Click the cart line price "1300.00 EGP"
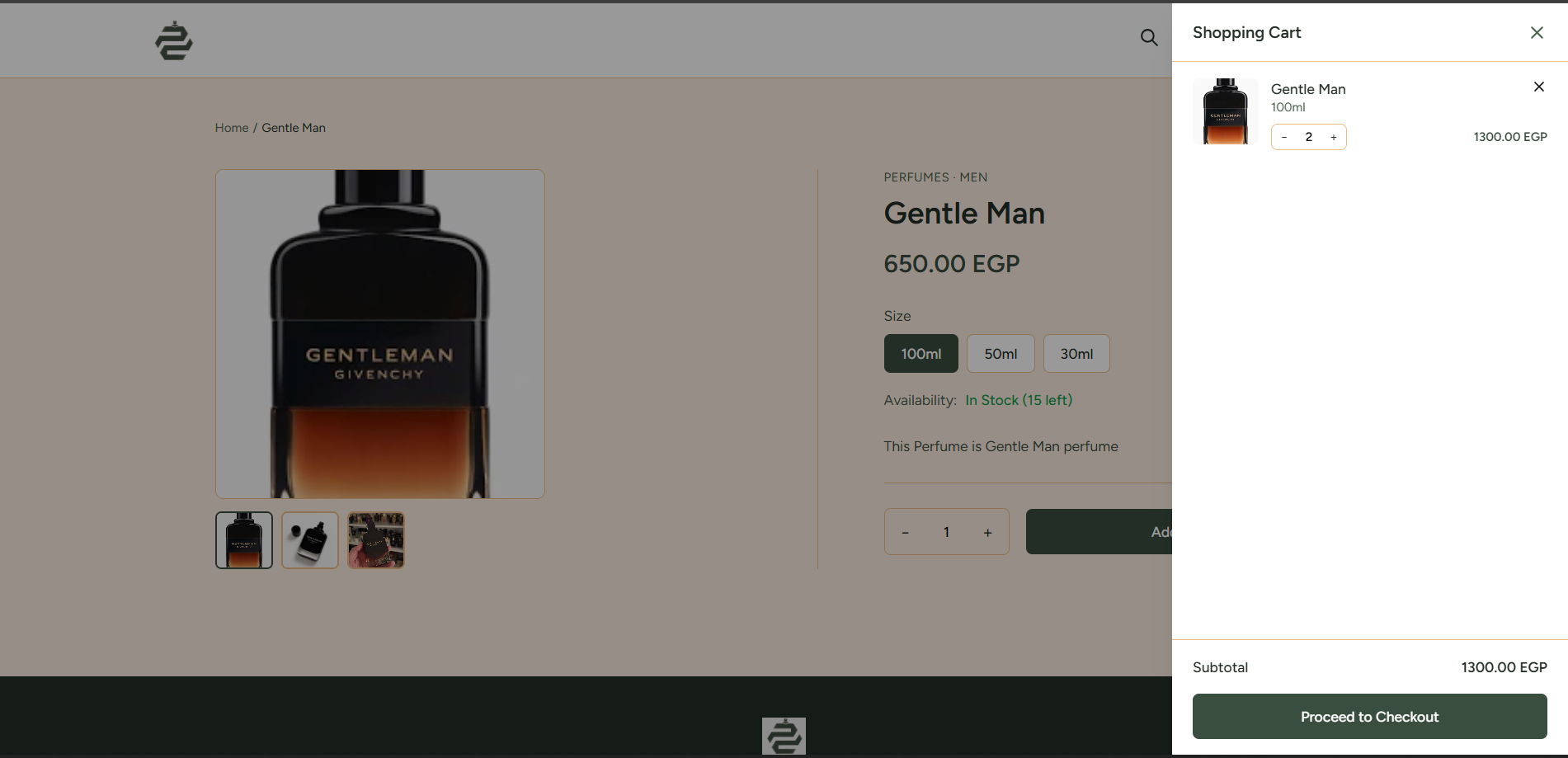The image size is (1568, 758). (1510, 137)
